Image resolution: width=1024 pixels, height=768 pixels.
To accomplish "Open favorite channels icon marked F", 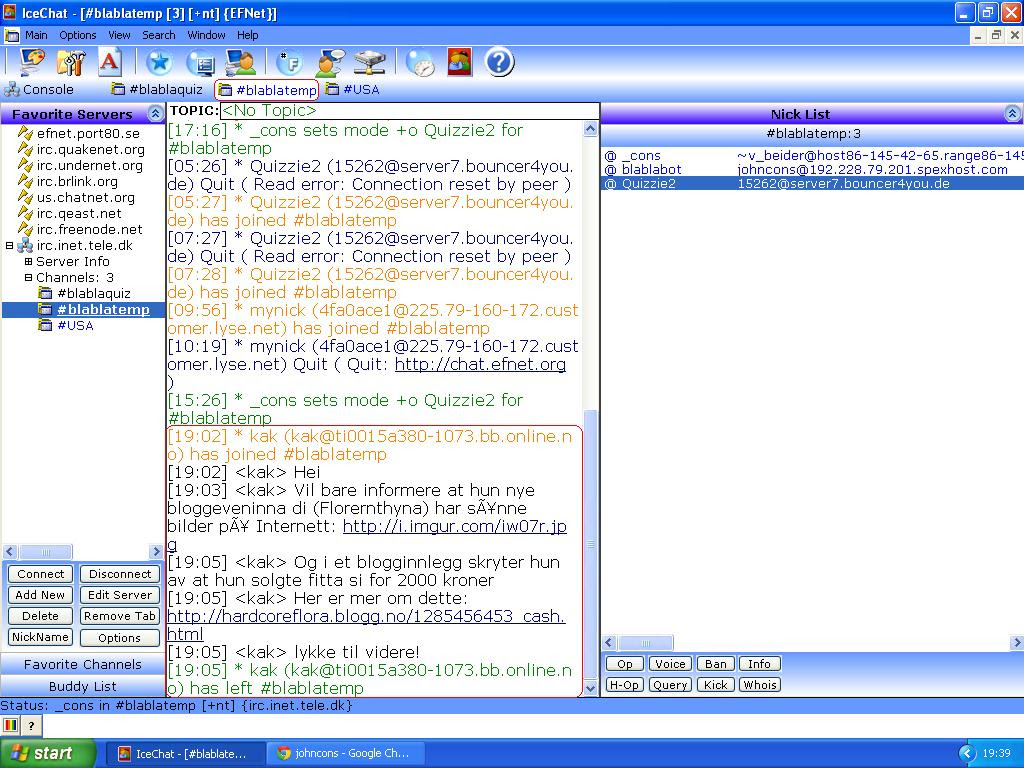I will tap(289, 63).
